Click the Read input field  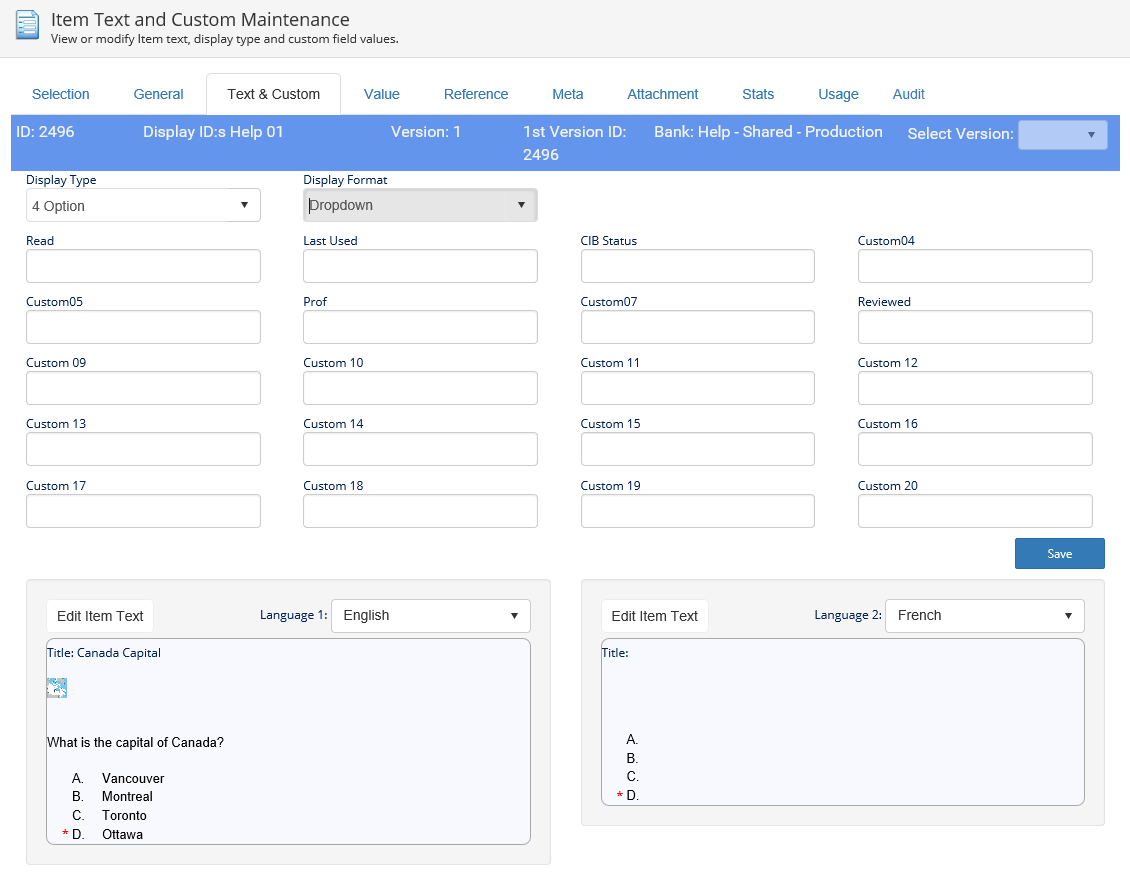tap(143, 266)
